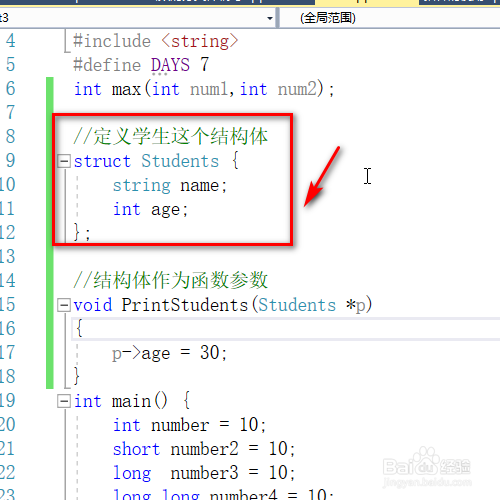Click 'main' in the int main() line
This screenshot has width=500, height=500.
coord(131,401)
